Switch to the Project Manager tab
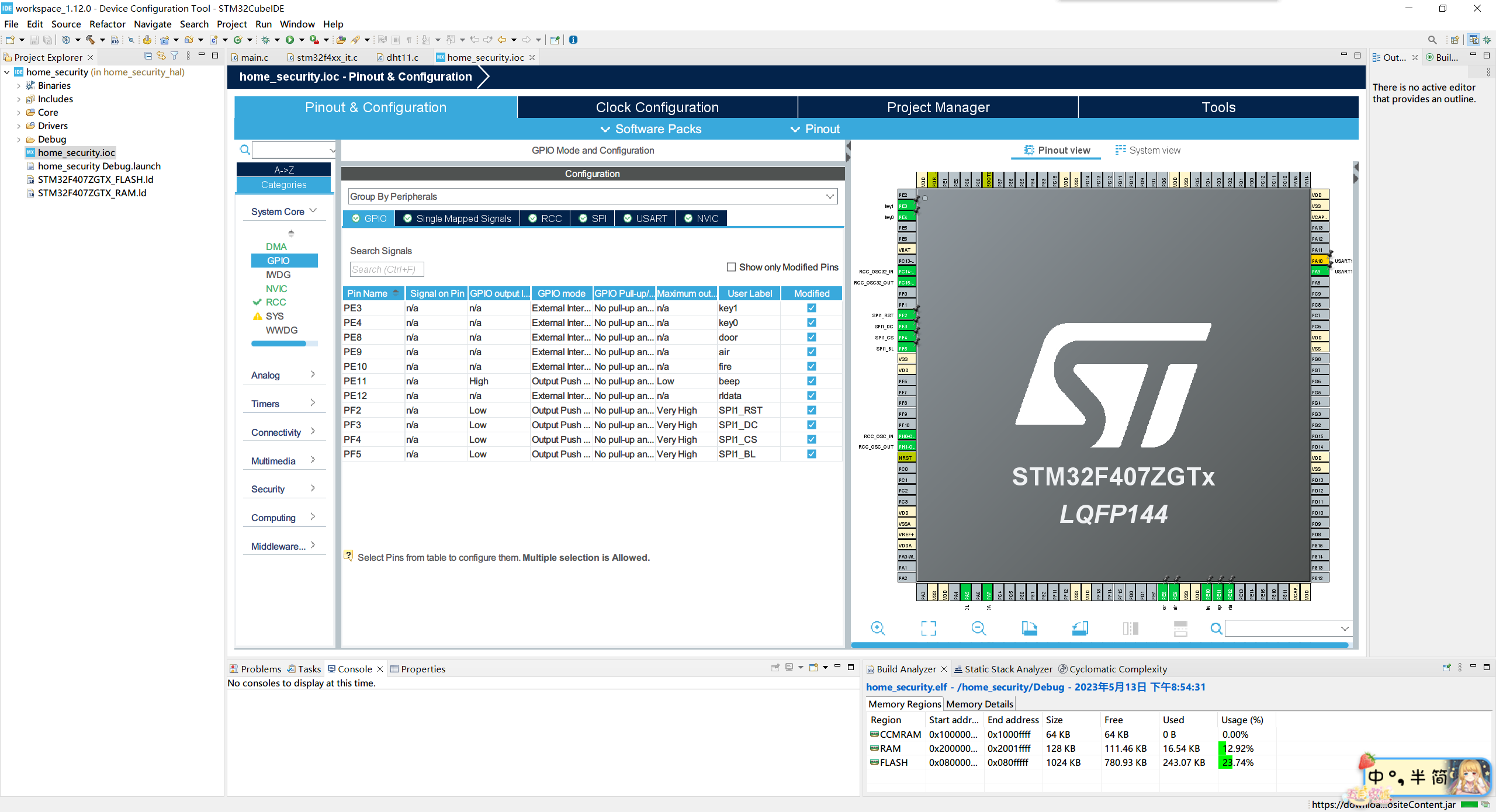Screen dimensions: 1496x812 (x=938, y=107)
